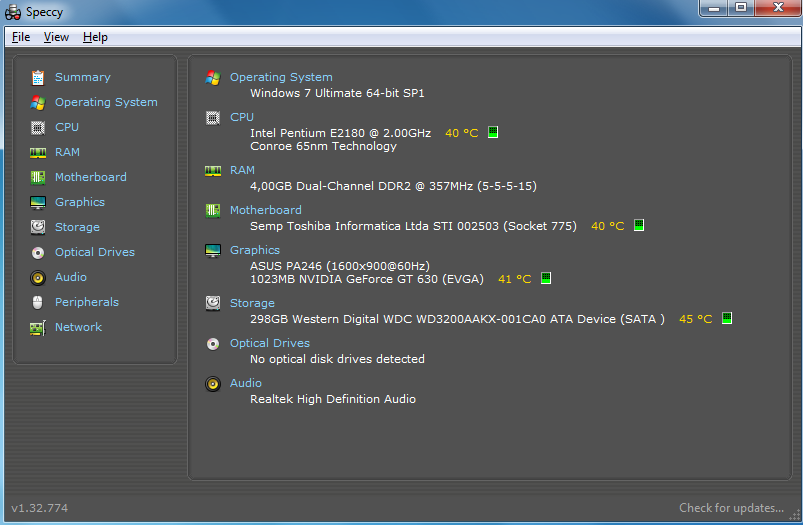The width and height of the screenshot is (803, 525).
Task: Open the View menu
Action: 56,37
